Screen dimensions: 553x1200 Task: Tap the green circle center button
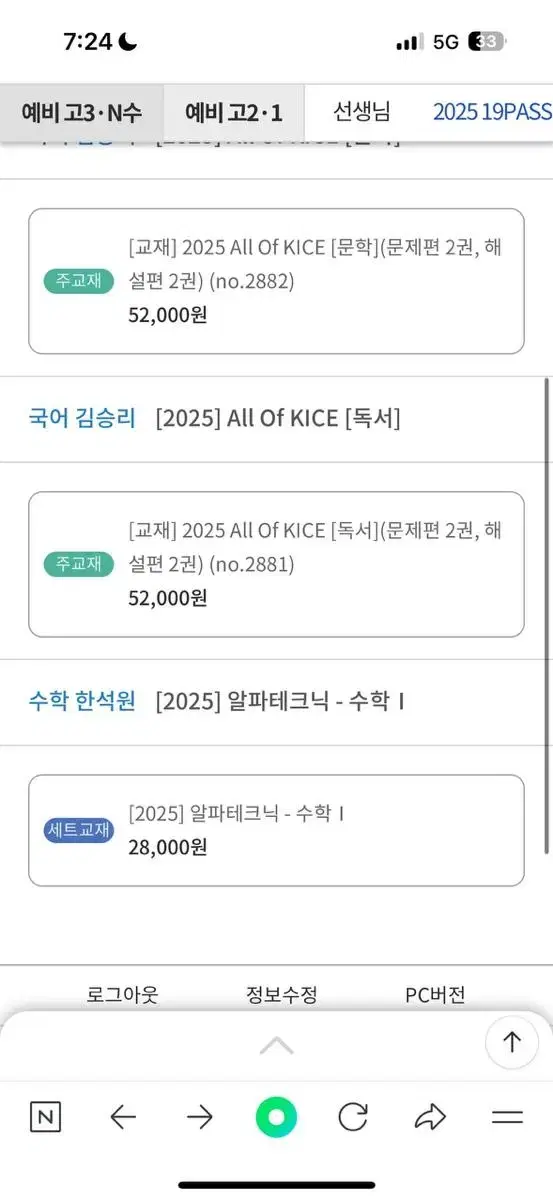click(x=277, y=1117)
